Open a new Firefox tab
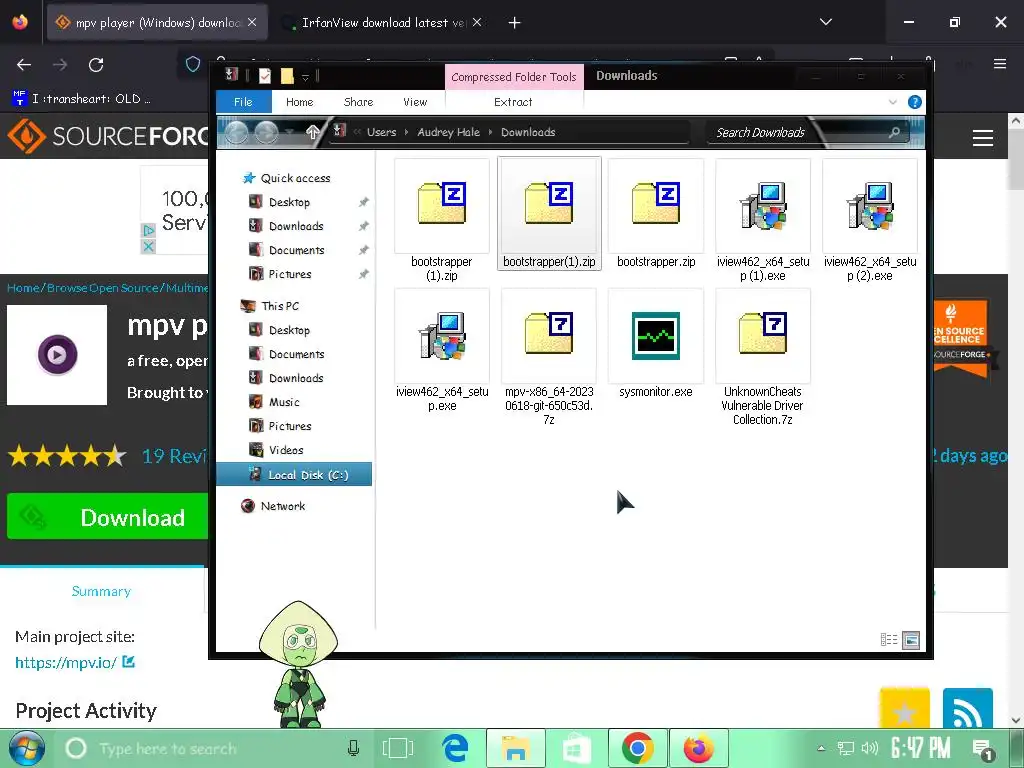This screenshot has height=768, width=1024. pyautogui.click(x=515, y=23)
